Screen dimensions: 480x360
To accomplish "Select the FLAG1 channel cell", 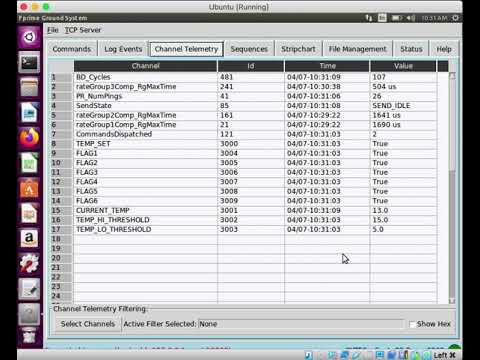I will click(145, 153).
